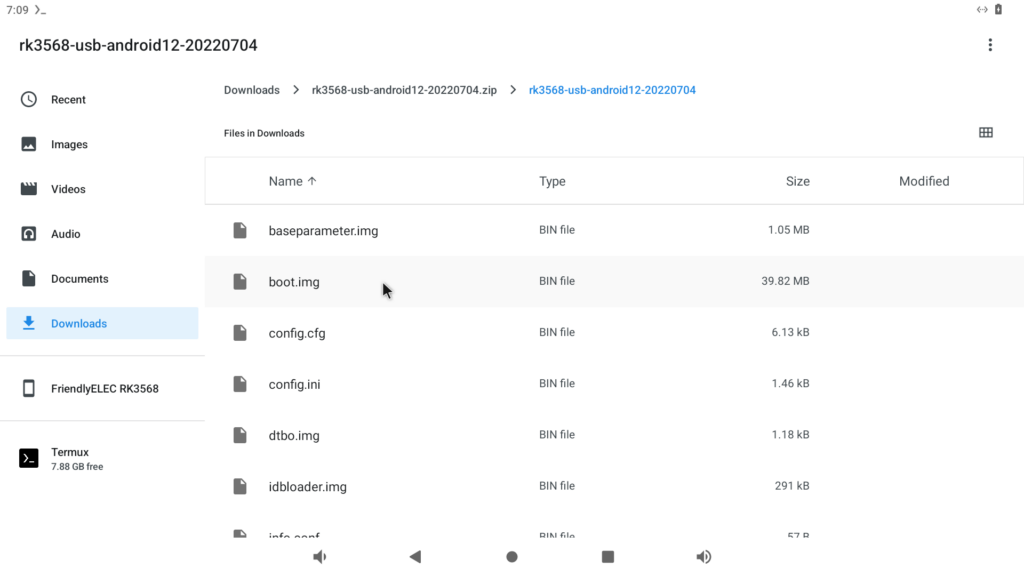Sort files by the Modified column

924,182
